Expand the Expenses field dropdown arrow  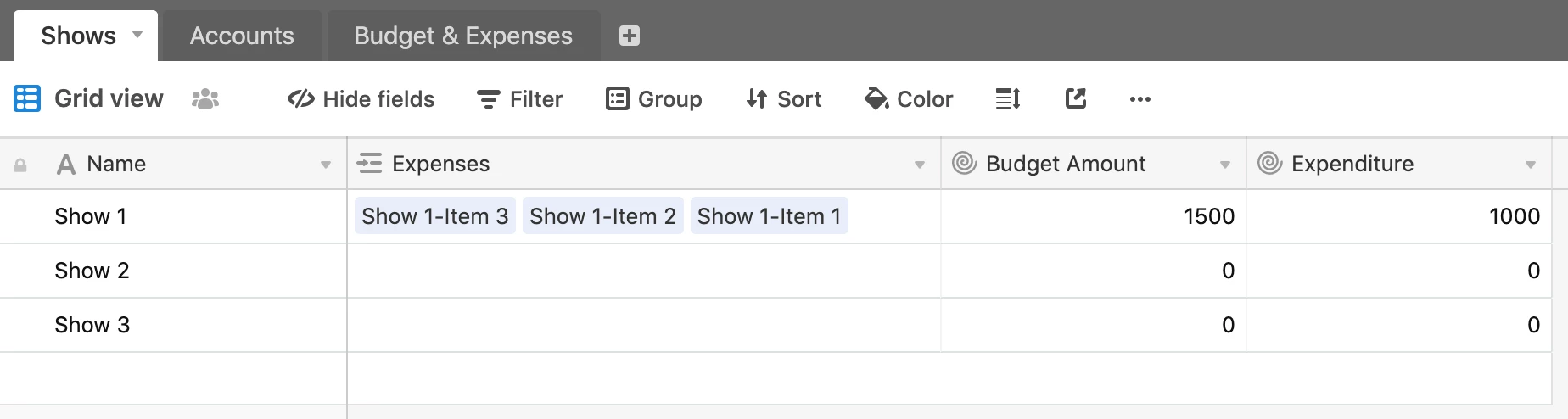click(920, 165)
